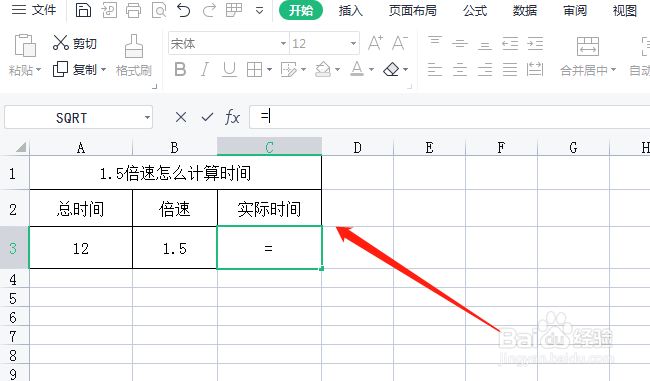
Task: Click the Undo arrow
Action: [x=184, y=10]
